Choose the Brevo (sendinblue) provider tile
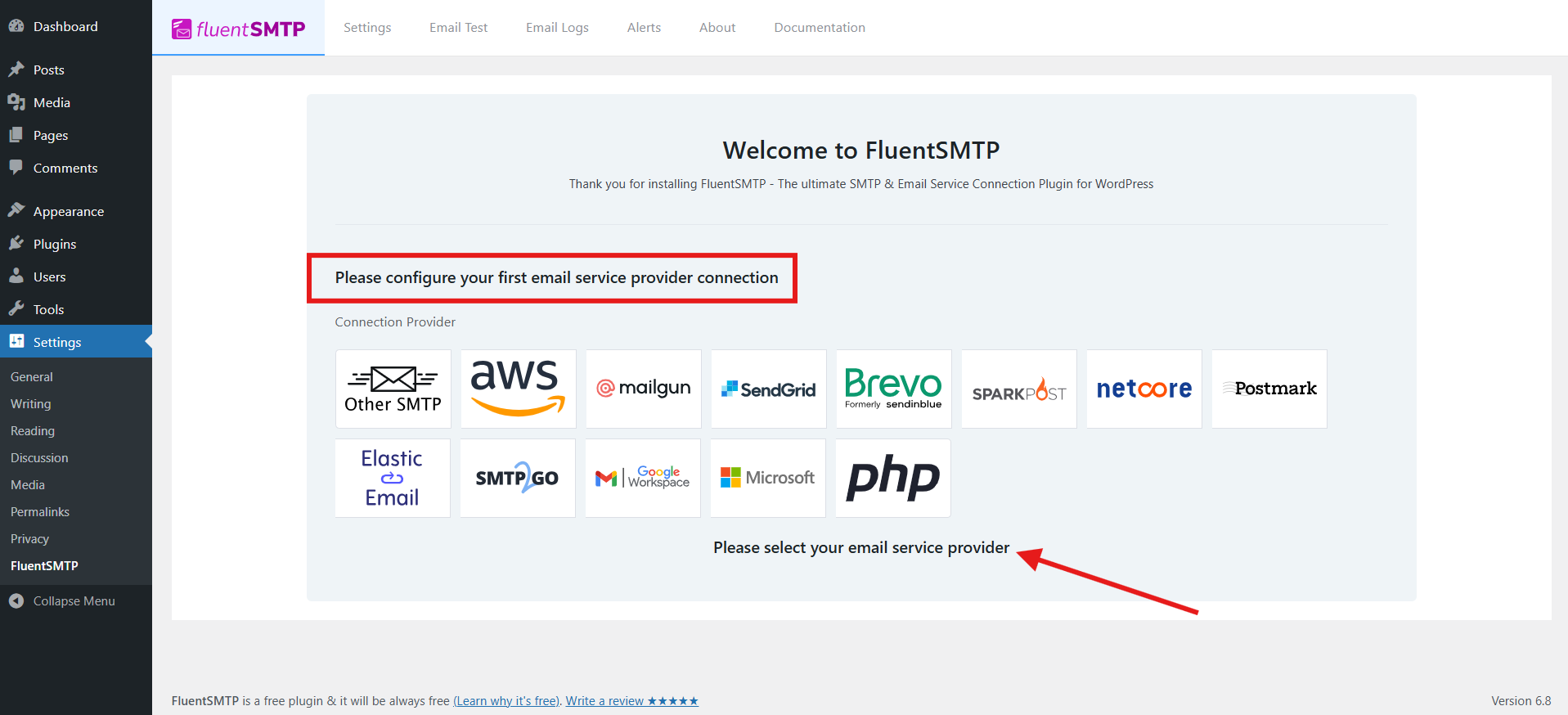Screen dimensions: 1568x715 pyautogui.click(x=894, y=389)
